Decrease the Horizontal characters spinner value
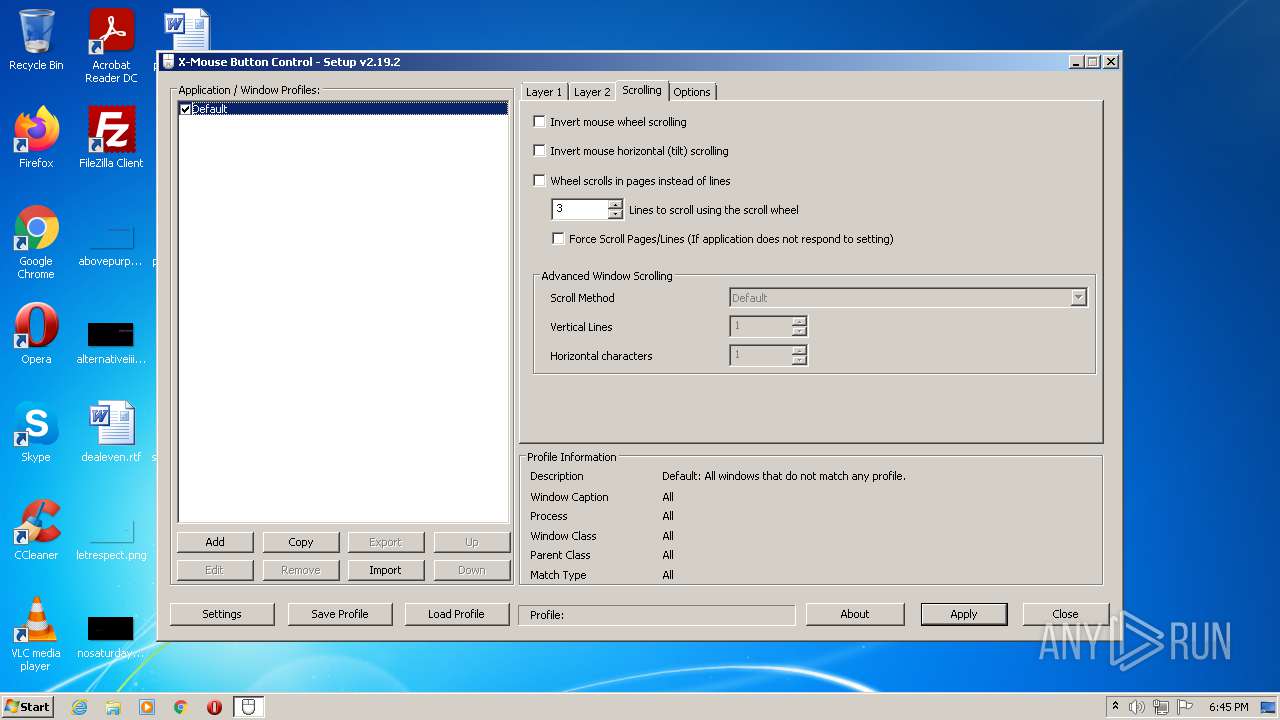The width and height of the screenshot is (1280, 720). [799, 360]
